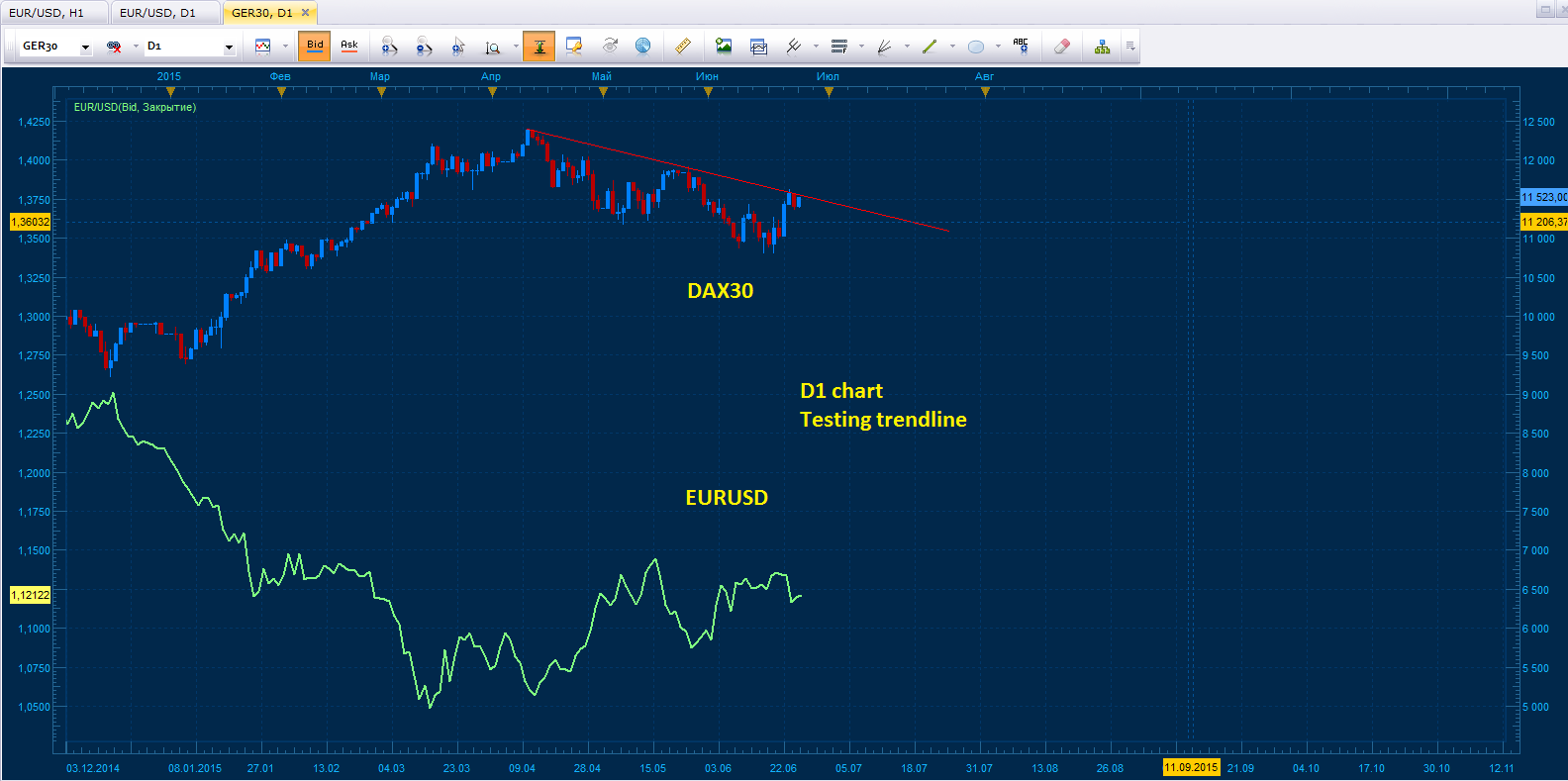Click the 1,12122 price label

[30, 595]
